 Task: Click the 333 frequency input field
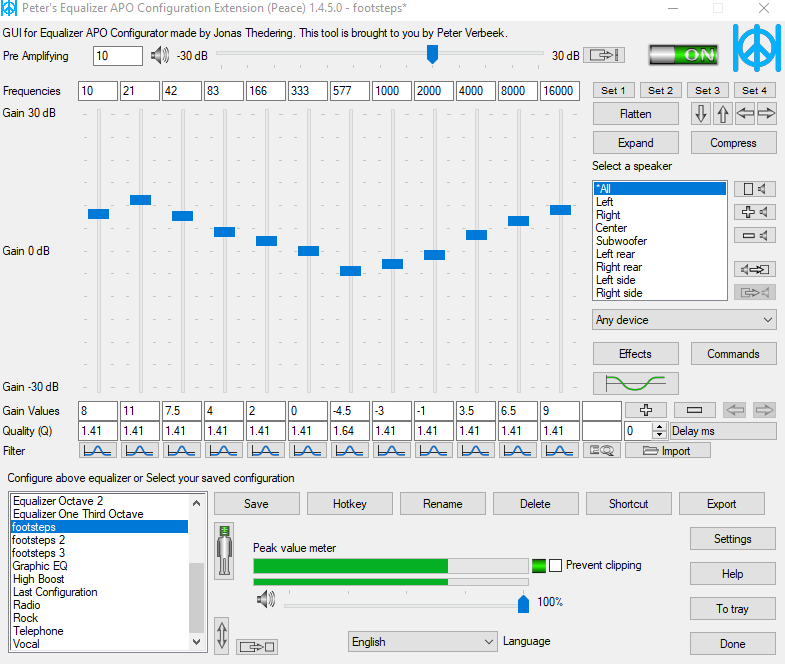tap(307, 91)
